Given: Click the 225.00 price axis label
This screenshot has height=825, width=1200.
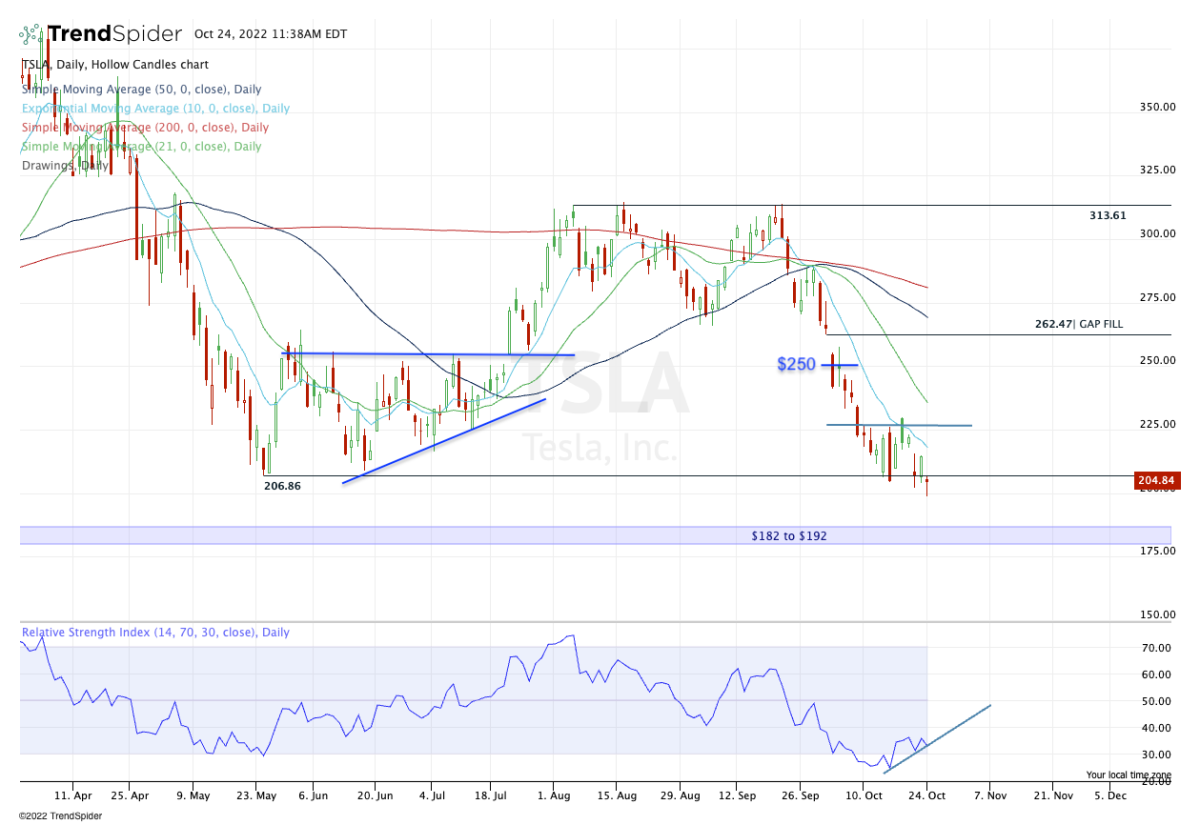Looking at the screenshot, I should (x=1157, y=425).
